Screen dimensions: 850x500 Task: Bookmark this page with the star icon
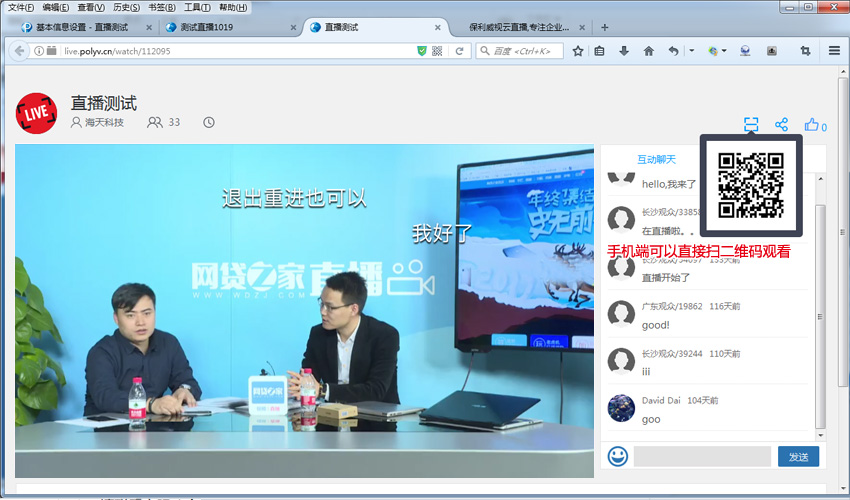578,51
